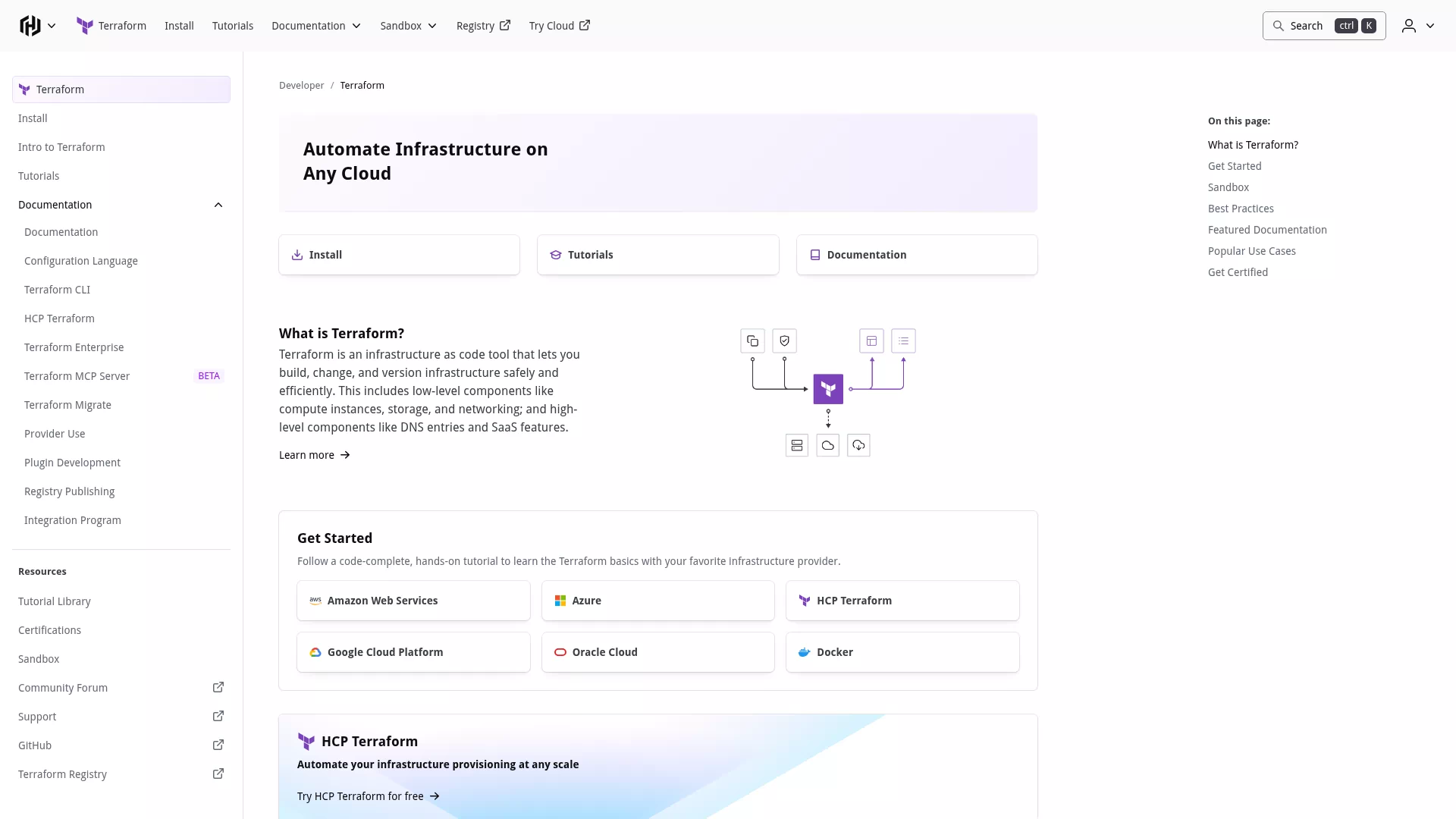This screenshot has height=819, width=1456.
Task: Click external link icon beside Try Cloud
Action: click(x=585, y=25)
